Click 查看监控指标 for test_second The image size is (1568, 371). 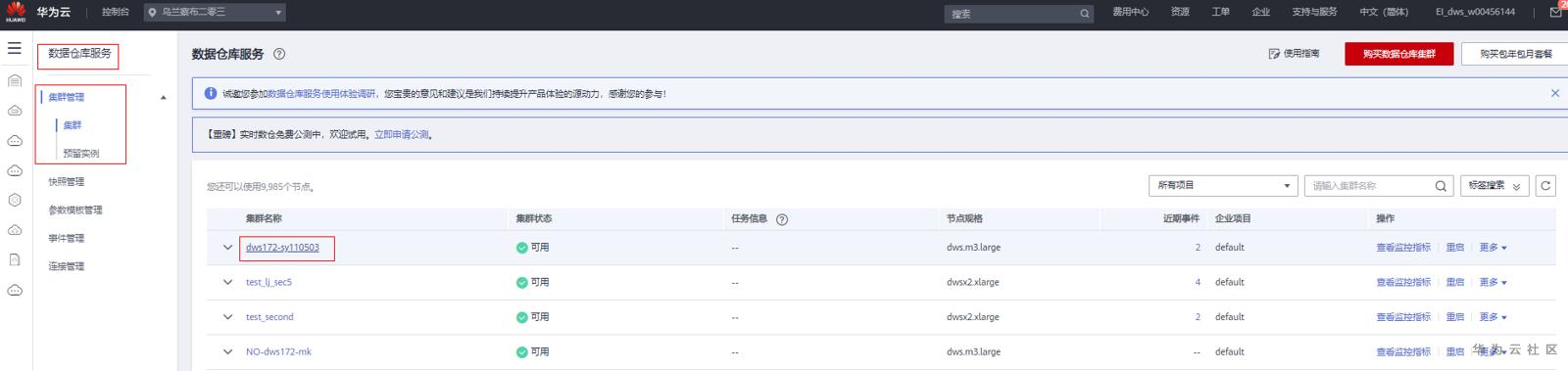point(1403,317)
